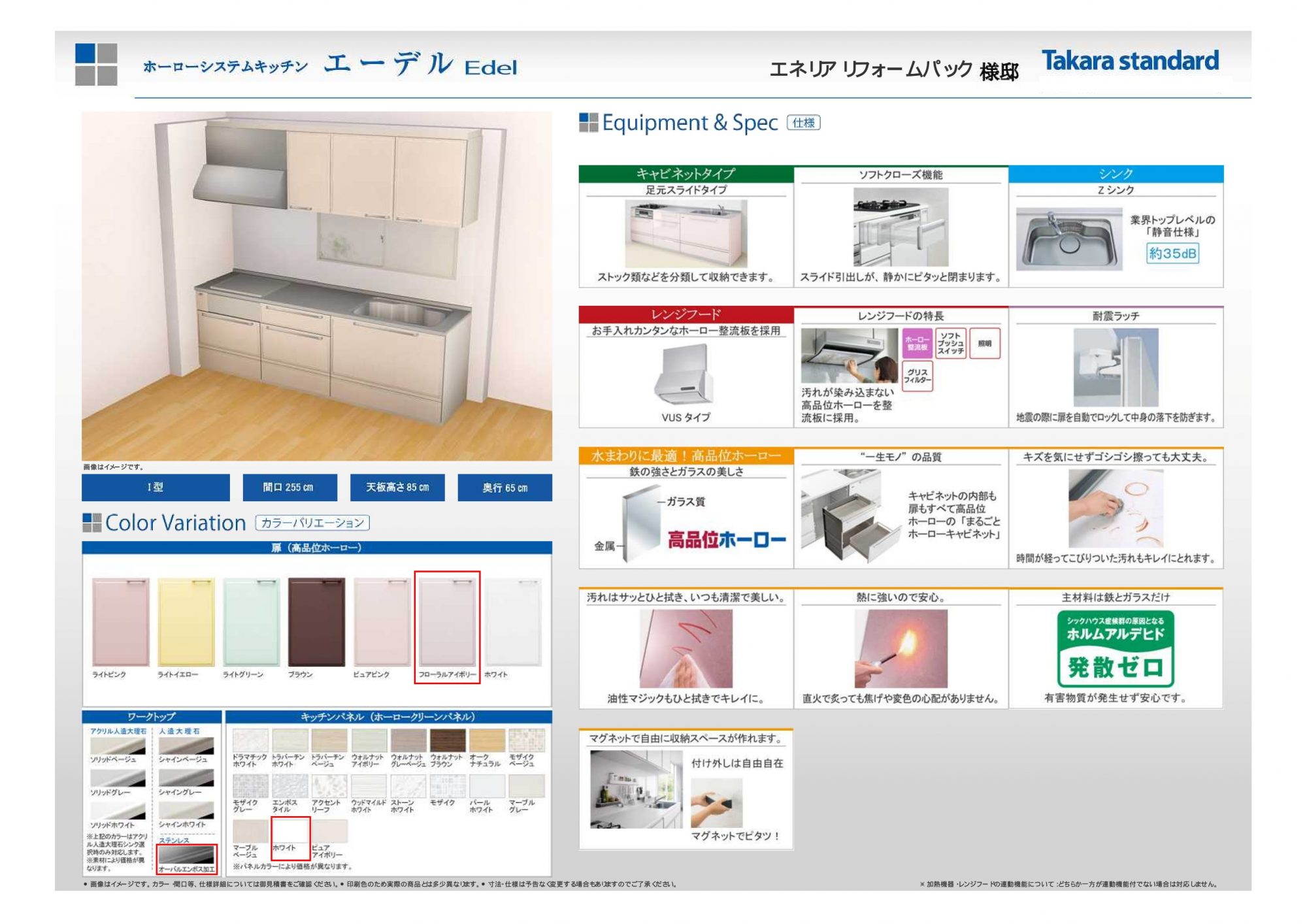The height and width of the screenshot is (924, 1307).
Task: Select ドラマチックホワイト kitchen panel swatch
Action: (x=250, y=741)
